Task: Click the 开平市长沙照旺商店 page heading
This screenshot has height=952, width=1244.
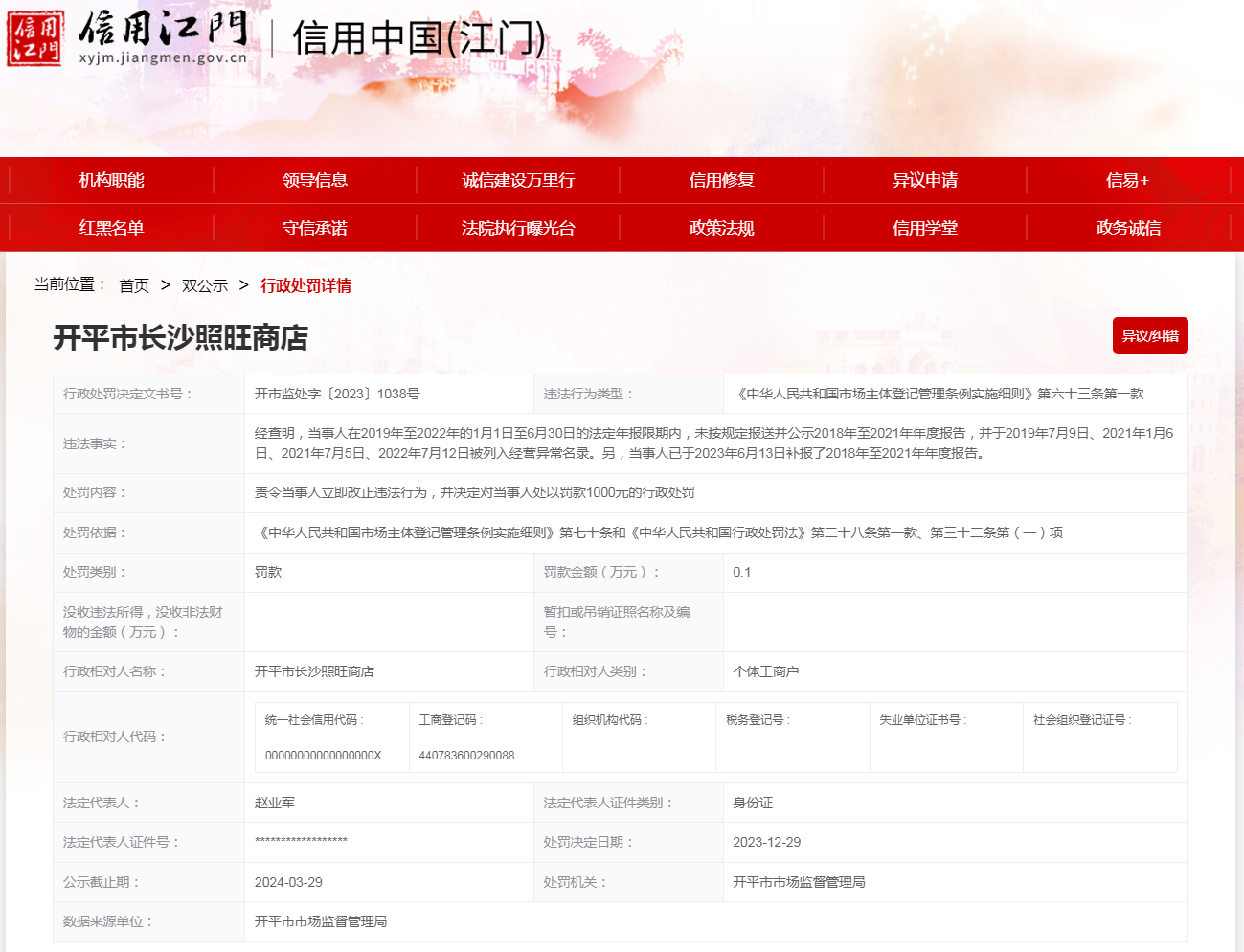Action: click(x=180, y=338)
